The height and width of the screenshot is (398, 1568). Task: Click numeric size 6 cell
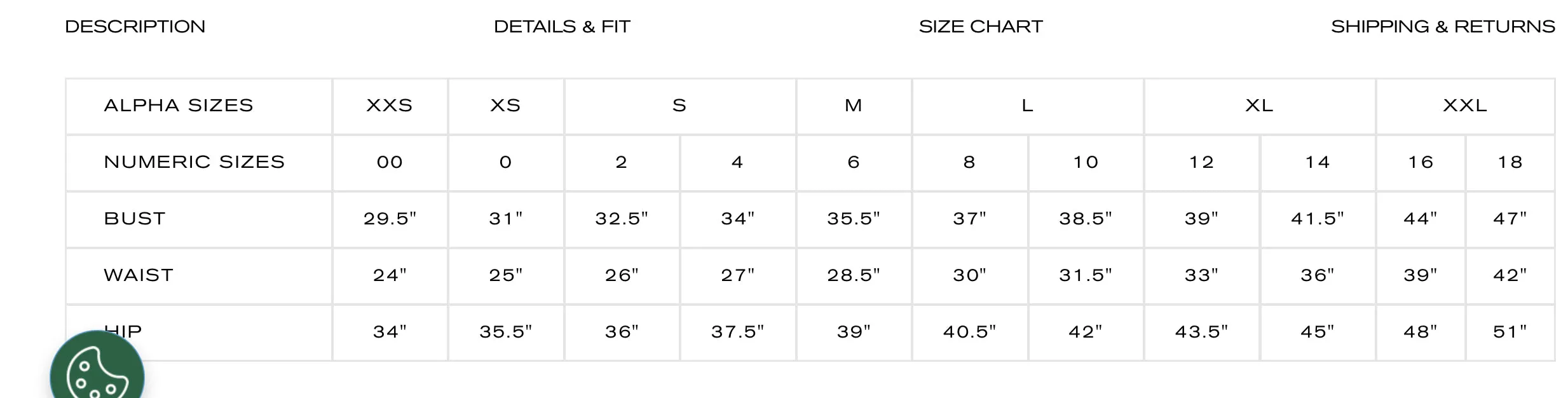tap(854, 163)
